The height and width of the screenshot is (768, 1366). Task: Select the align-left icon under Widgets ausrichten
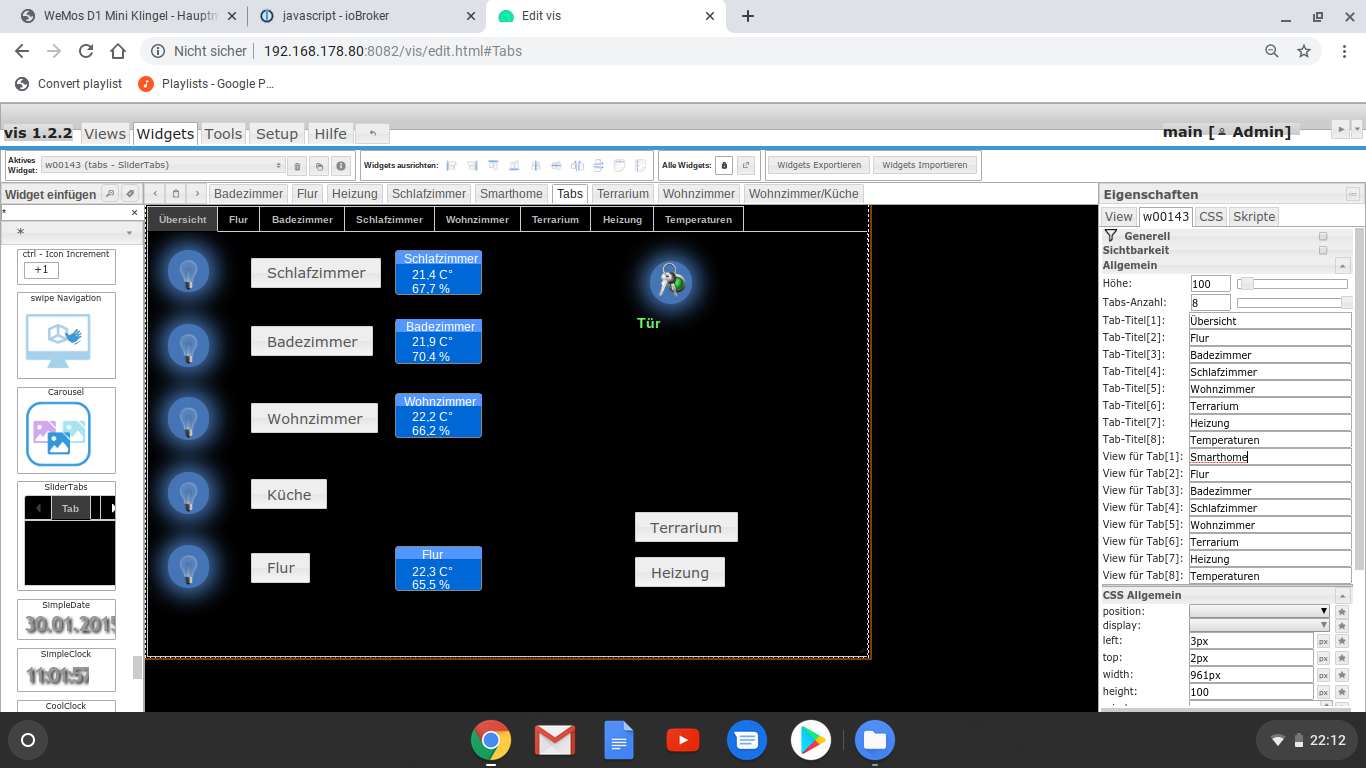click(x=453, y=166)
